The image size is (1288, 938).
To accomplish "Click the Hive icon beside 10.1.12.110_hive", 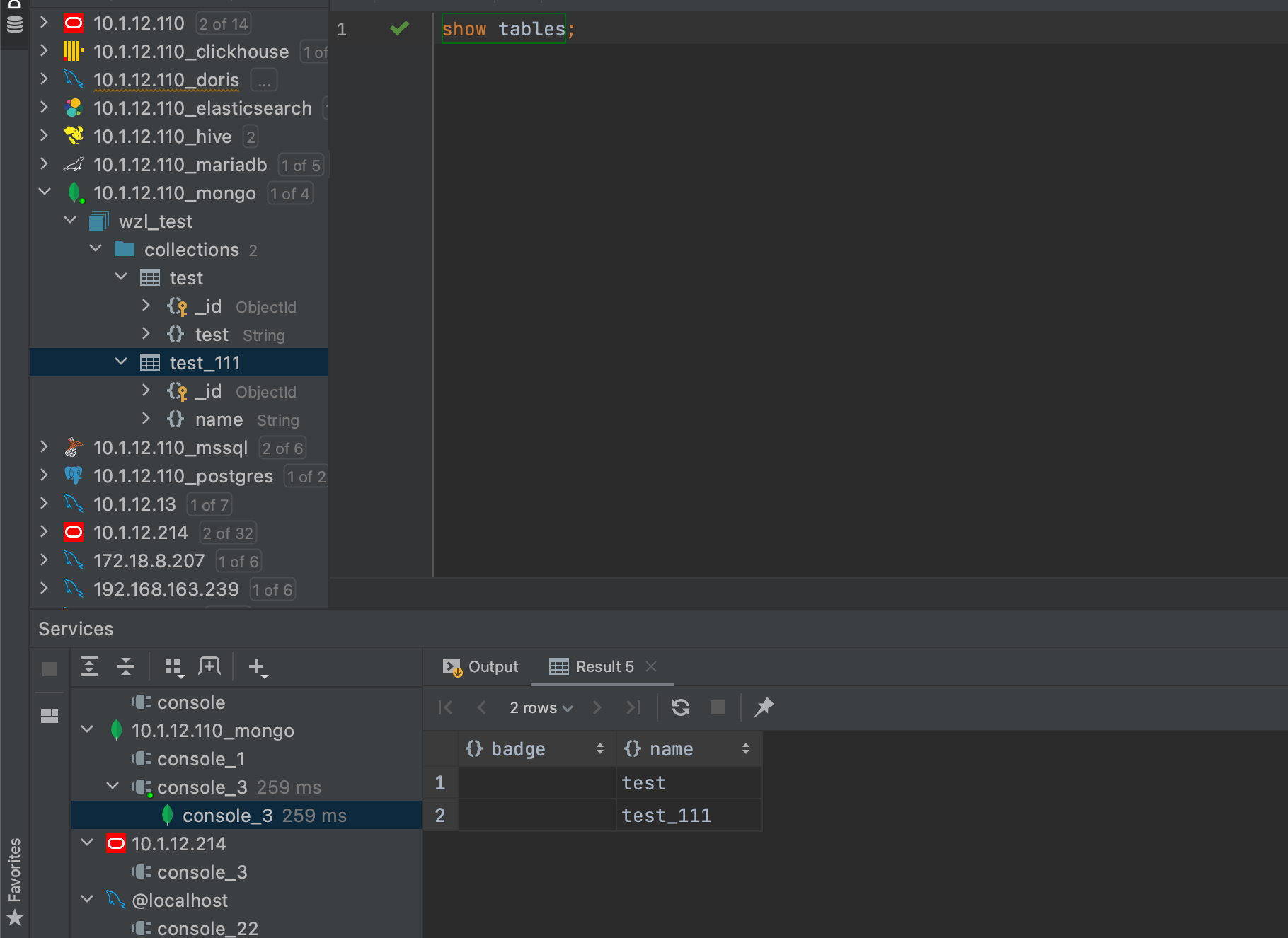I will 74,136.
